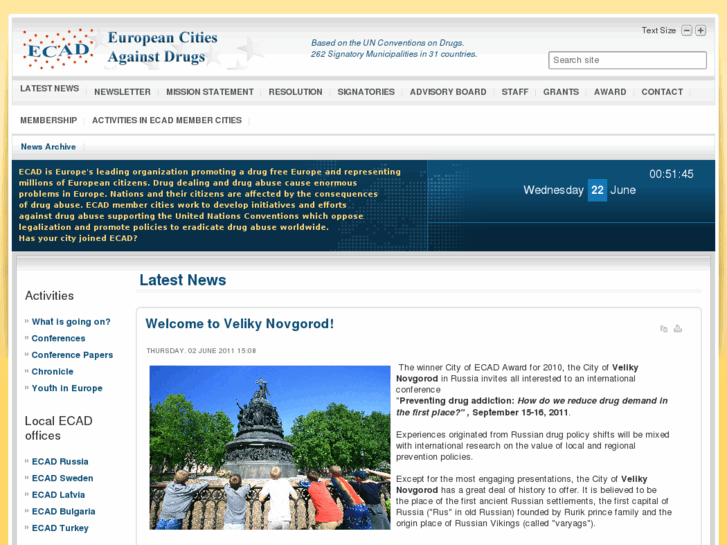727x545 pixels.
Task: Open the ECAD Bulgaria office link
Action: [64, 512]
